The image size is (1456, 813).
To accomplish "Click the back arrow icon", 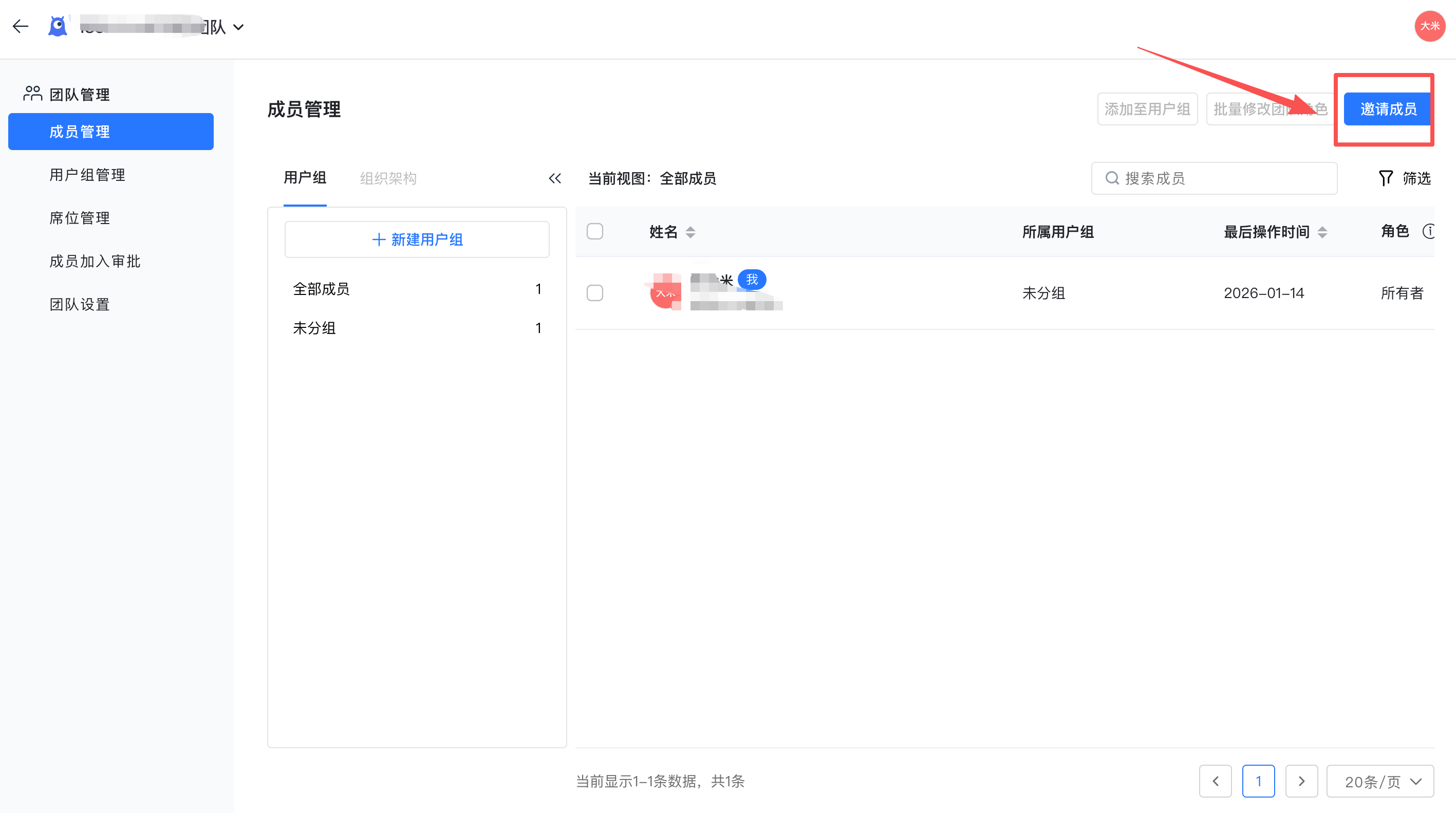I will pos(21,26).
